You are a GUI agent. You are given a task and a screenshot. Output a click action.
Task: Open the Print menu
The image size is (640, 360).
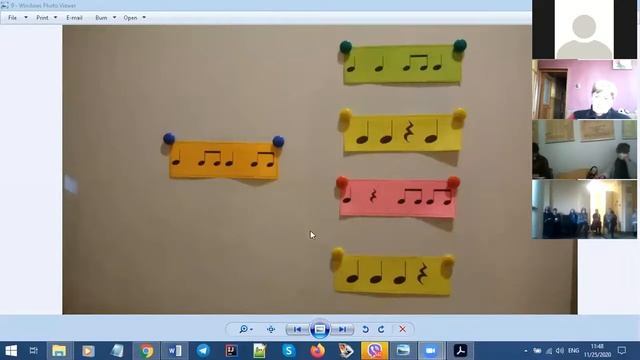[x=42, y=18]
